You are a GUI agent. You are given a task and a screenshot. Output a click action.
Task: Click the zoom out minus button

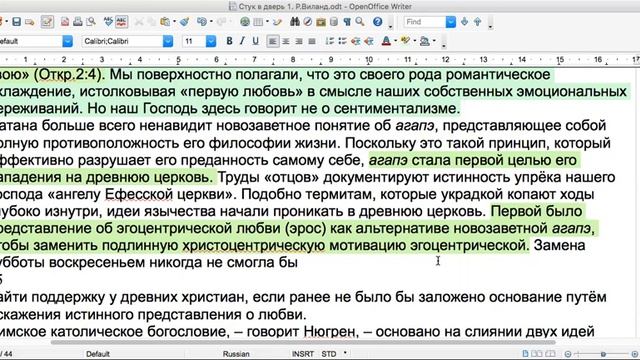[568, 354]
